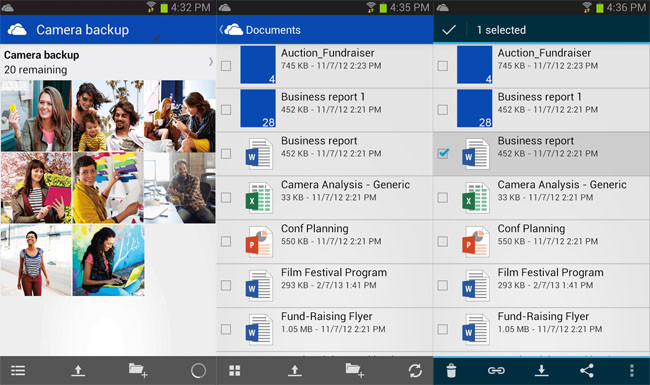Tap '1 selected' label in header
This screenshot has height=385, width=650.
pos(501,30)
